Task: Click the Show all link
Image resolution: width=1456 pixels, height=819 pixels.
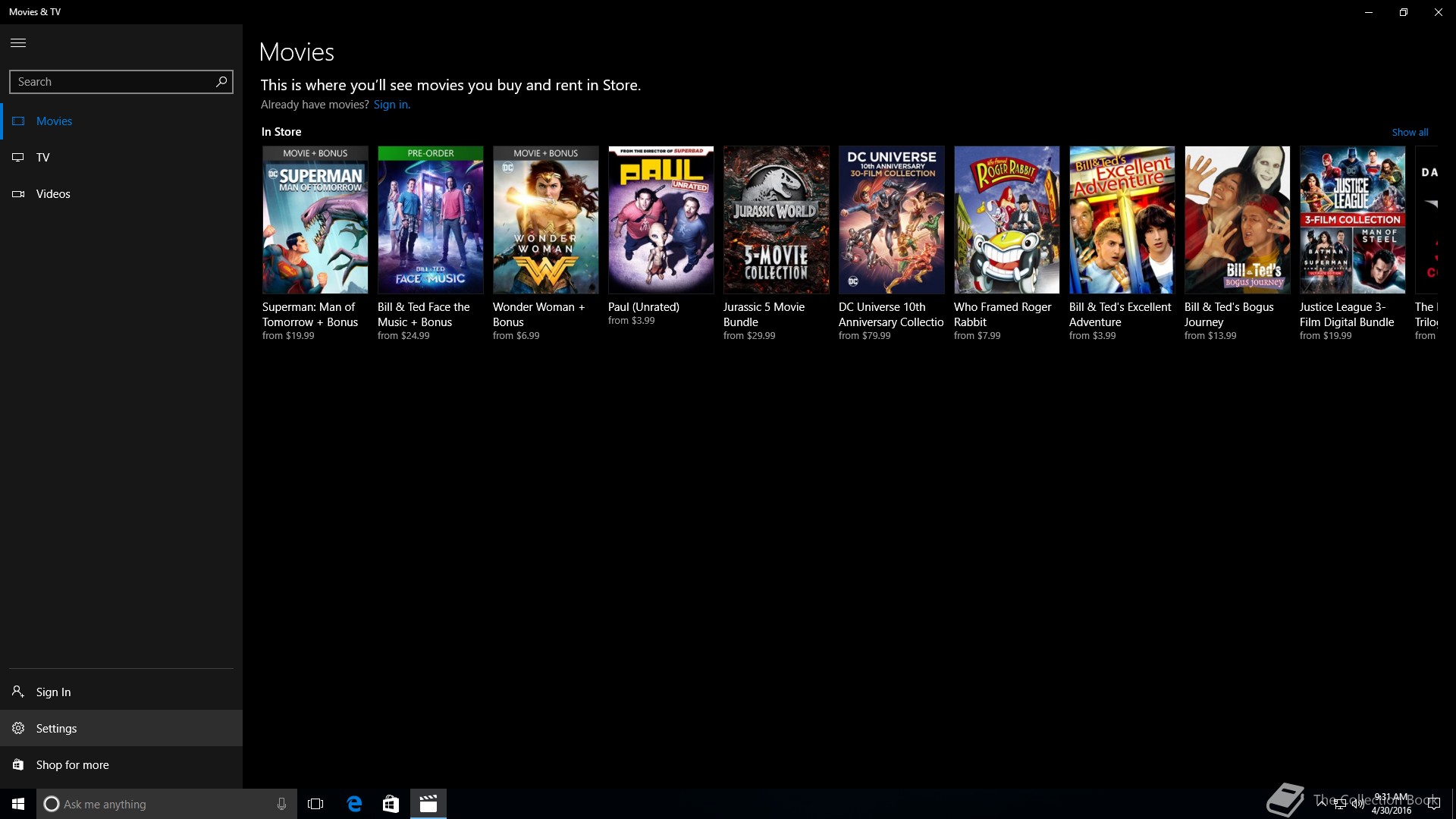Action: (x=1410, y=132)
